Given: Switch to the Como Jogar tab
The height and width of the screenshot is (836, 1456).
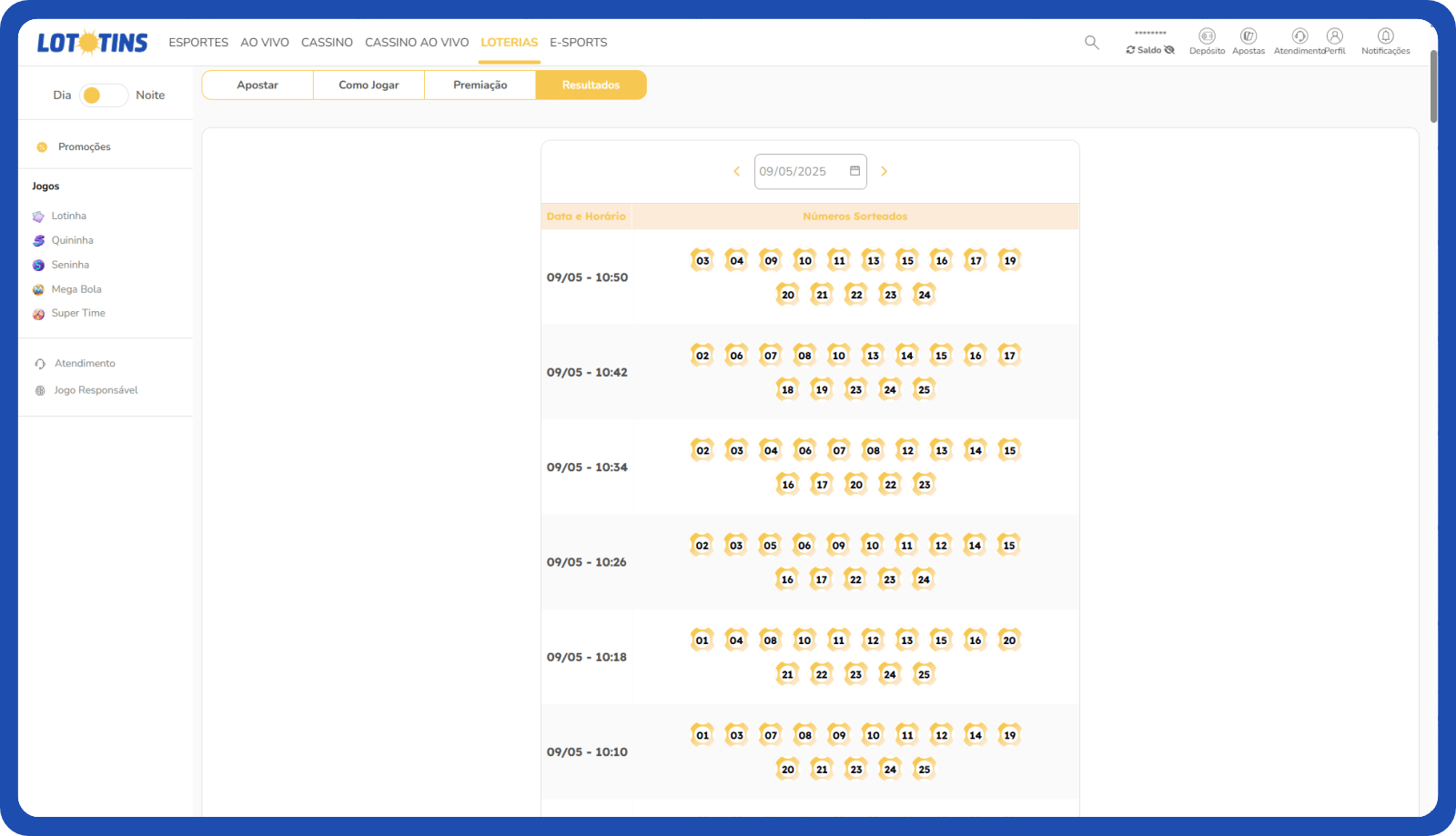Looking at the screenshot, I should point(369,86).
